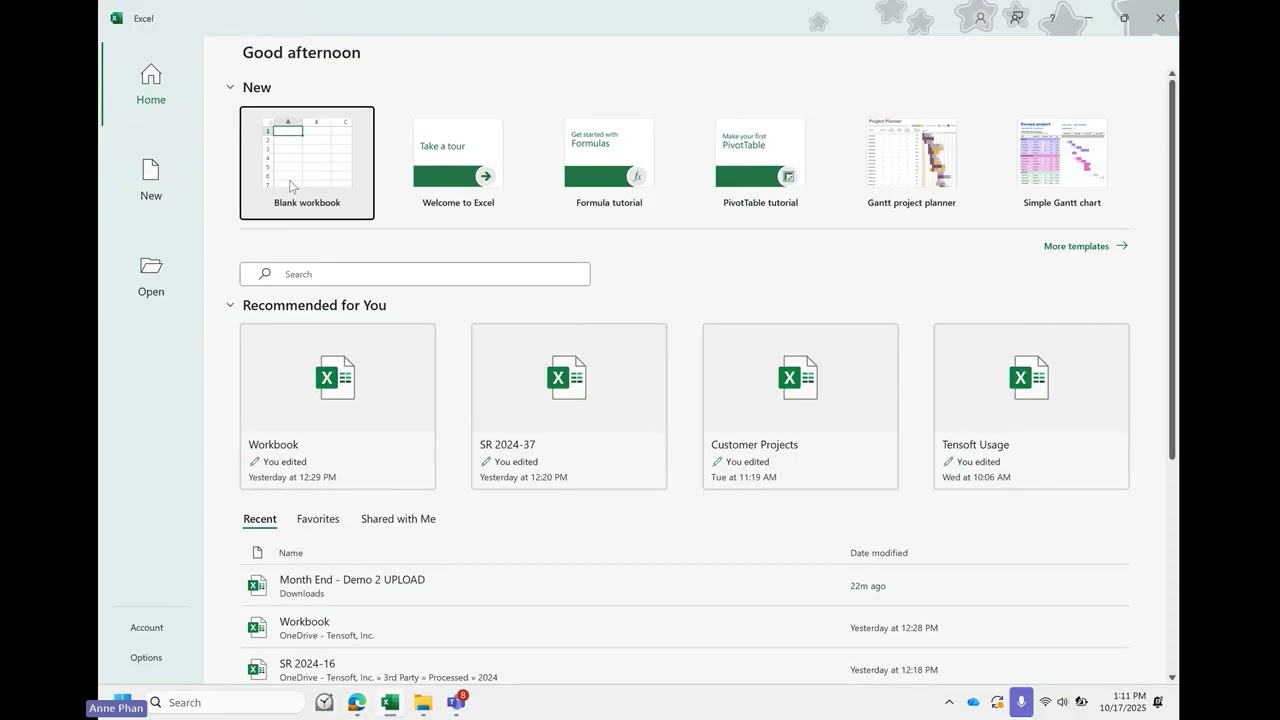Open the Home section in the sidebar
This screenshot has height=720, width=1280.
(x=151, y=85)
